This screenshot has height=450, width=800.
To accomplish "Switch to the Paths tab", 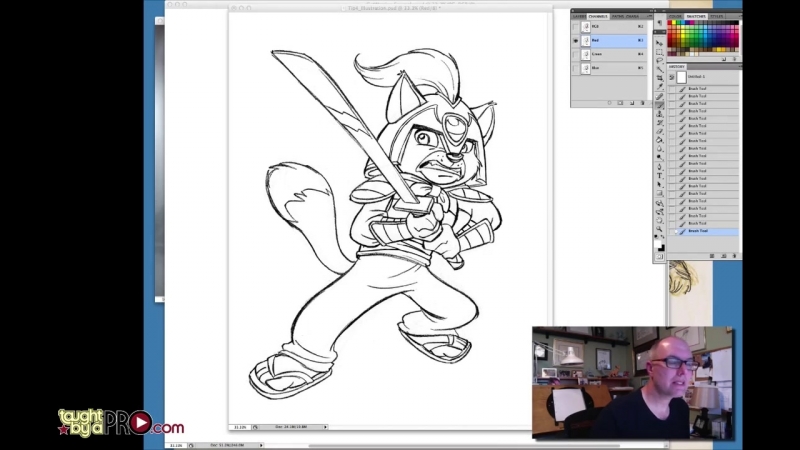I will click(x=617, y=16).
